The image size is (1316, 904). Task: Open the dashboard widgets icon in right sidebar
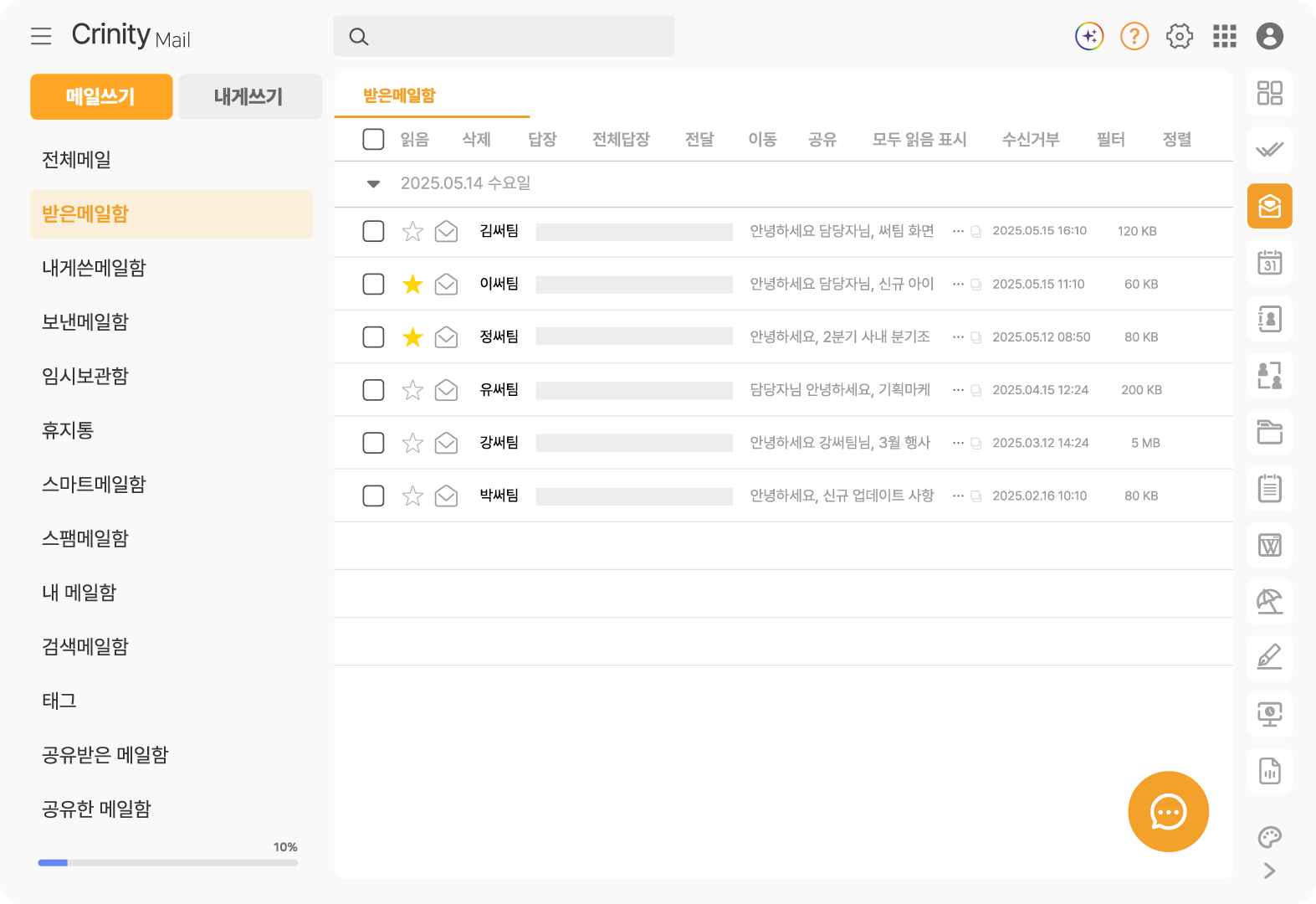[1270, 93]
